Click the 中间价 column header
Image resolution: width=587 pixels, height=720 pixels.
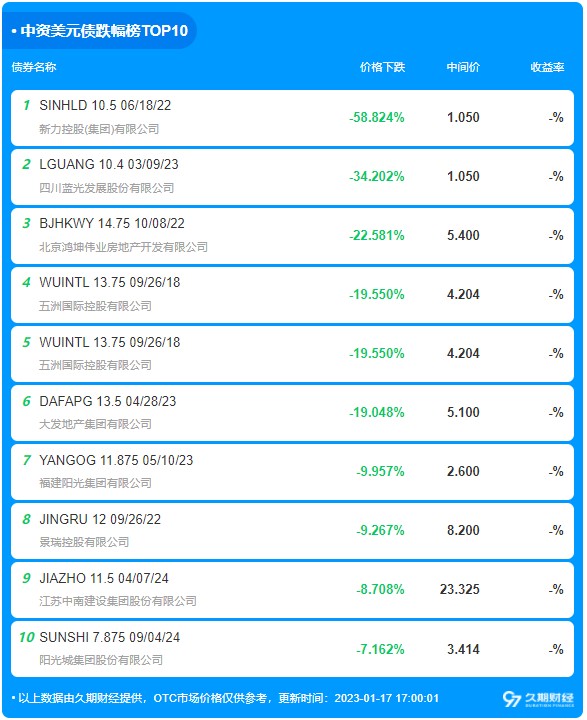click(x=463, y=67)
